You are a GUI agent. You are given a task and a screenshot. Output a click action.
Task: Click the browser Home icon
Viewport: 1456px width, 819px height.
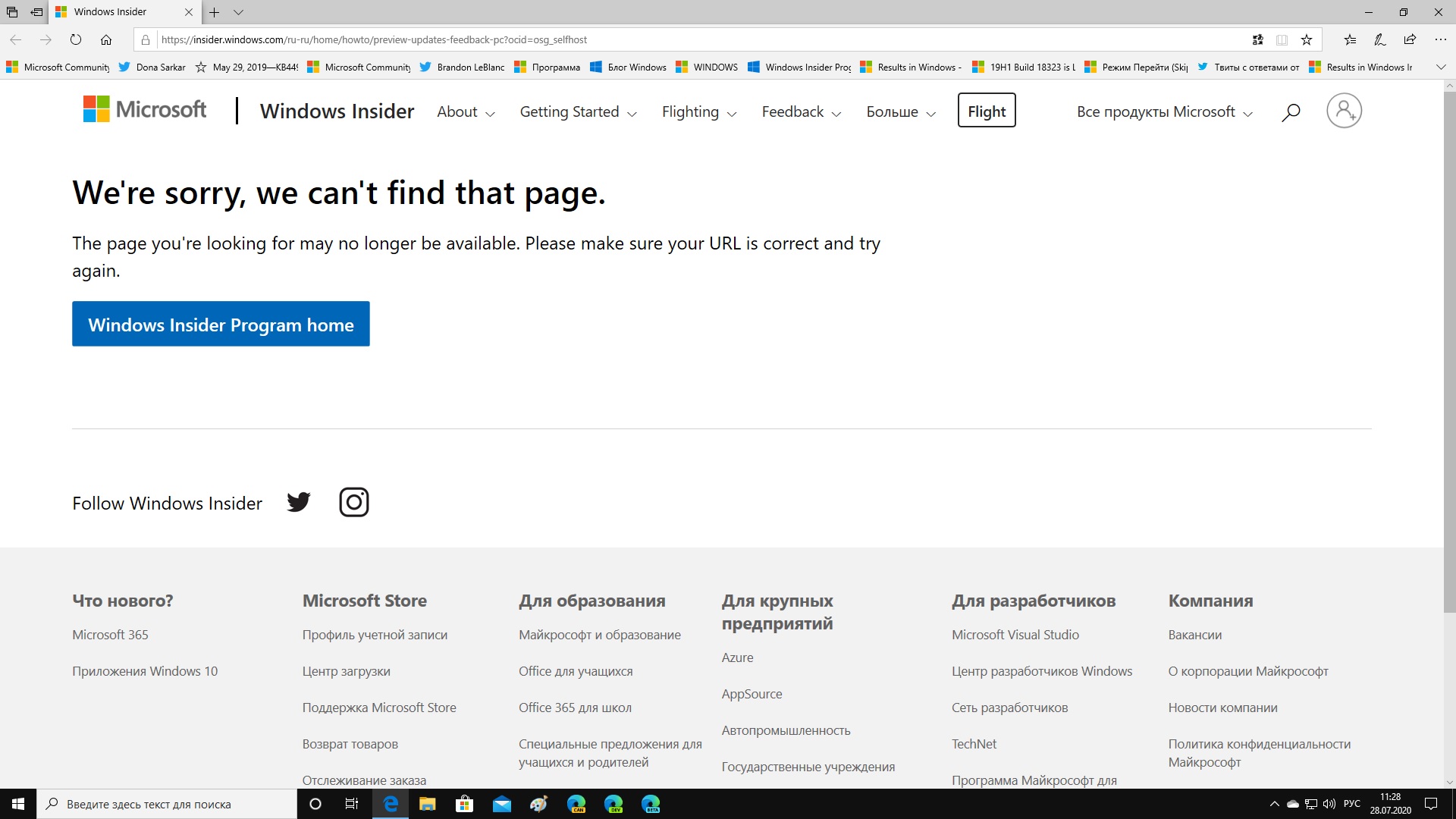(106, 39)
